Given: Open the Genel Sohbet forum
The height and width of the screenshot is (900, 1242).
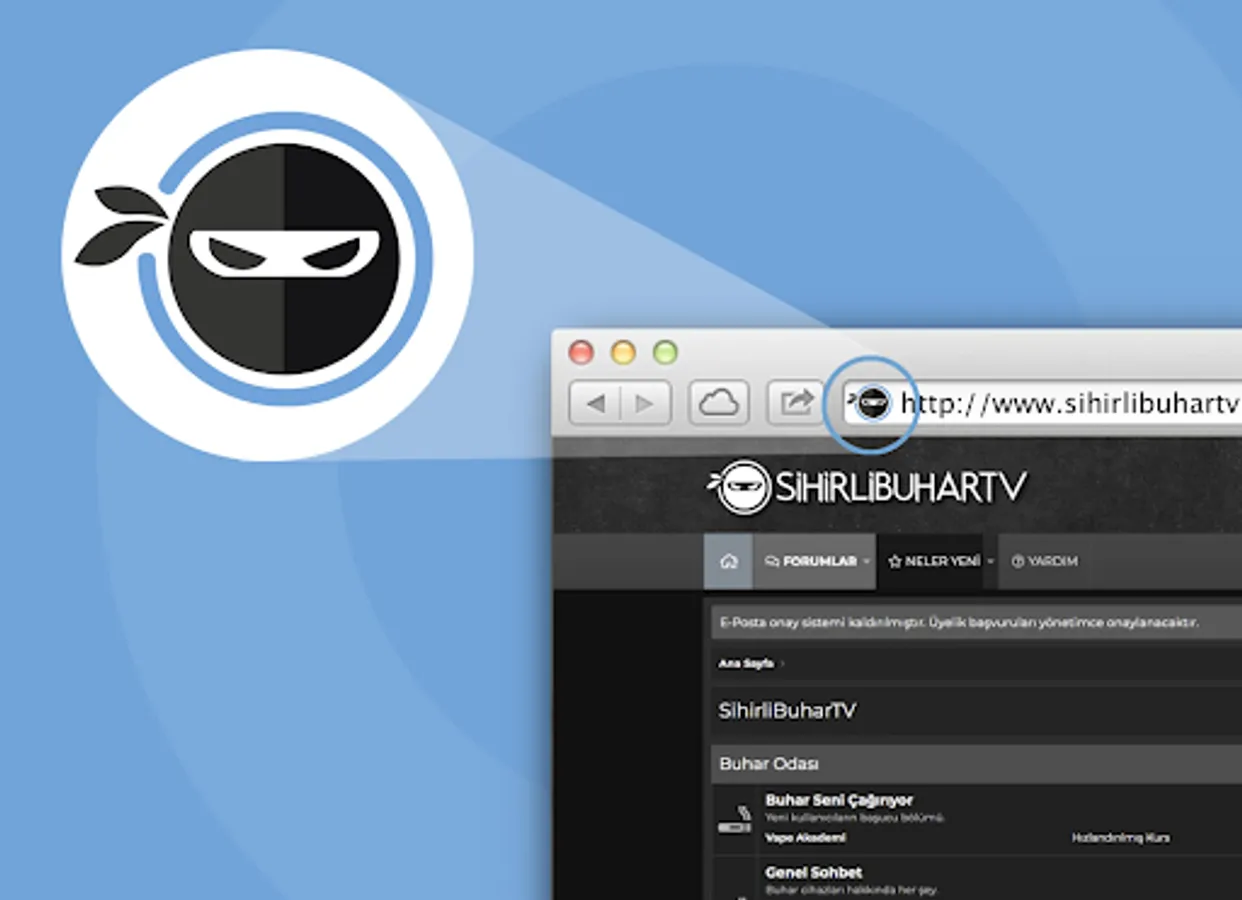Looking at the screenshot, I should point(813,873).
